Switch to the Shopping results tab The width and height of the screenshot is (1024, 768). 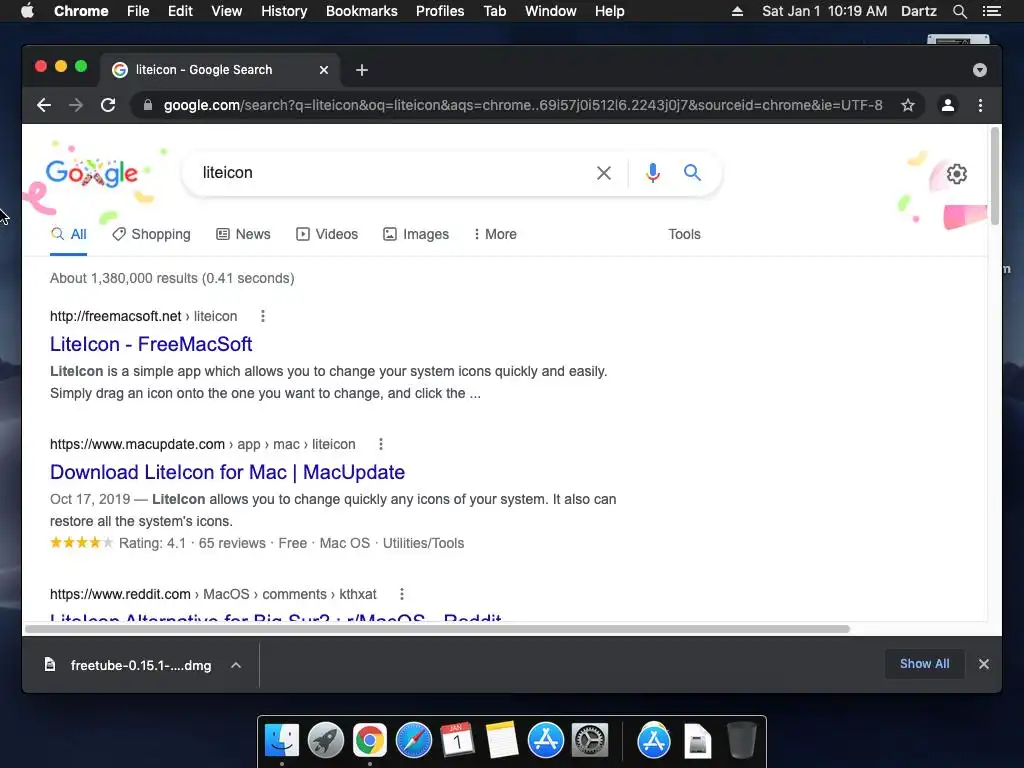pyautogui.click(x=152, y=234)
